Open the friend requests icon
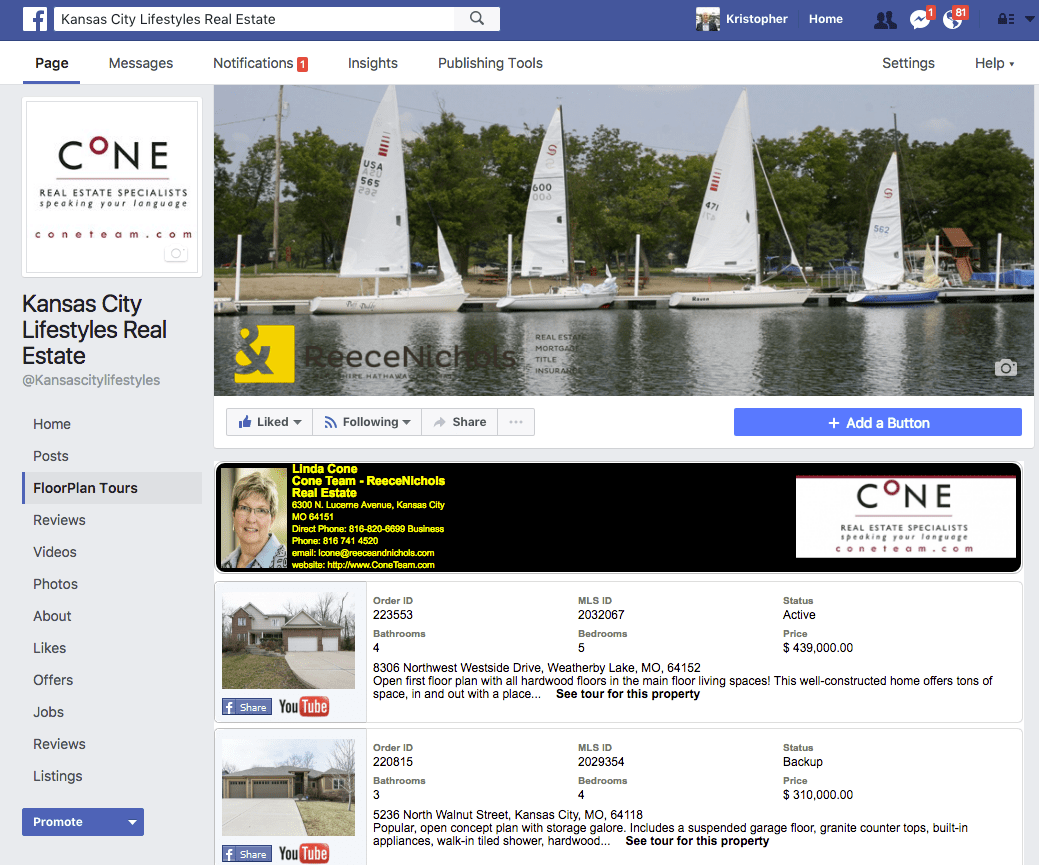Viewport: 1039px width, 865px height. coord(885,19)
